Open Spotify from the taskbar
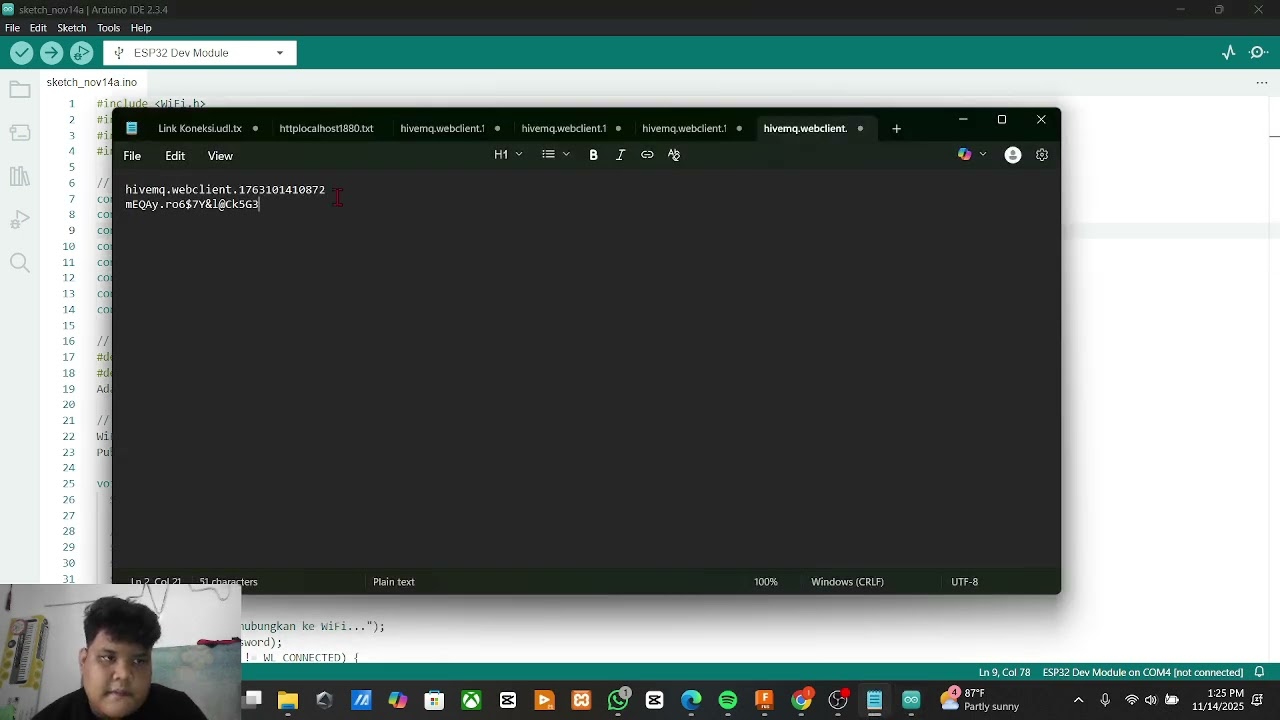Viewport: 1280px width, 720px height. [x=728, y=700]
